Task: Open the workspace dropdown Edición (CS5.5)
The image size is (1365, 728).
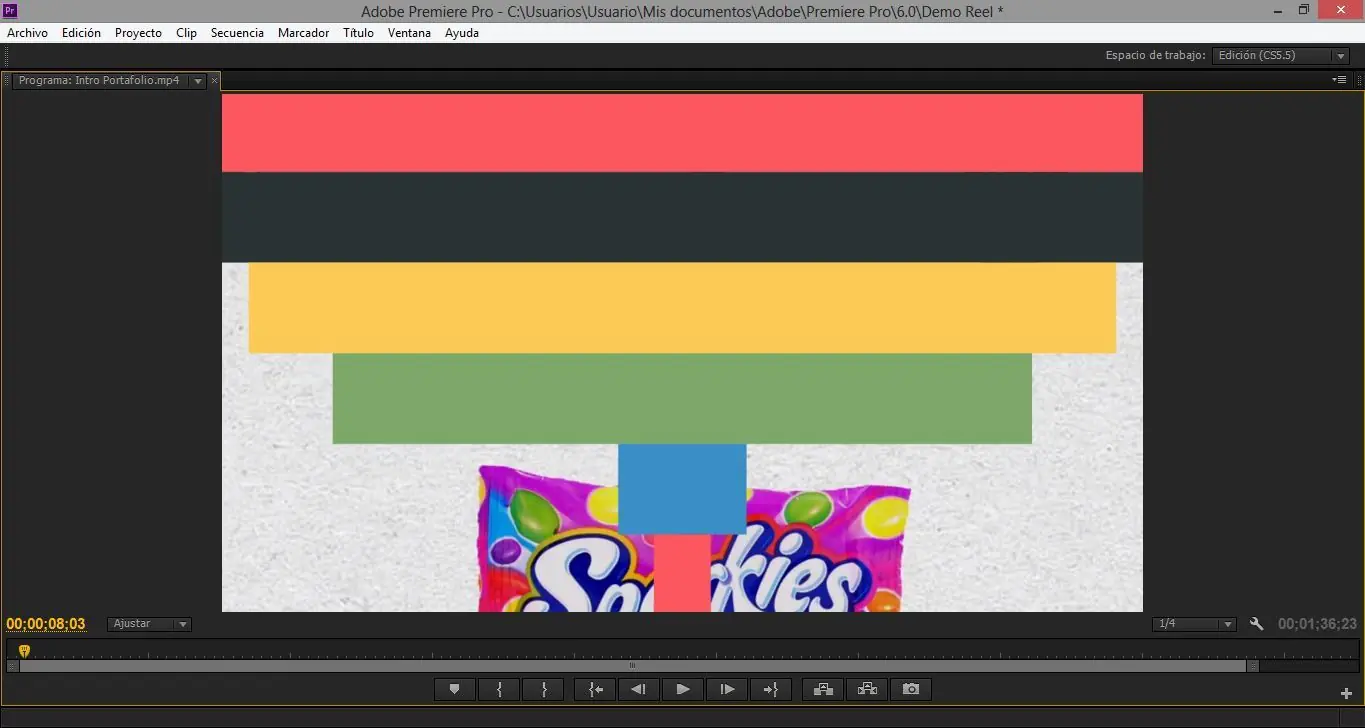Action: 1282,56
